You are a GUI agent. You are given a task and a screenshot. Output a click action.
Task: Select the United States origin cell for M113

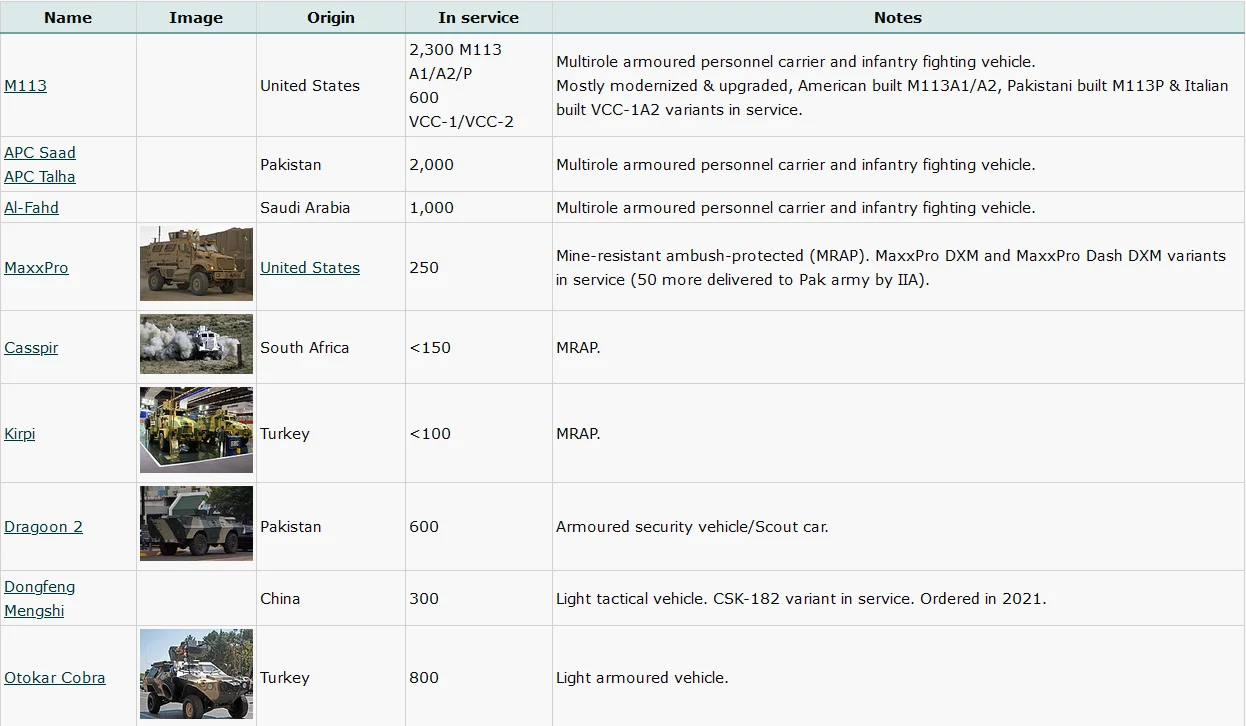pyautogui.click(x=331, y=86)
